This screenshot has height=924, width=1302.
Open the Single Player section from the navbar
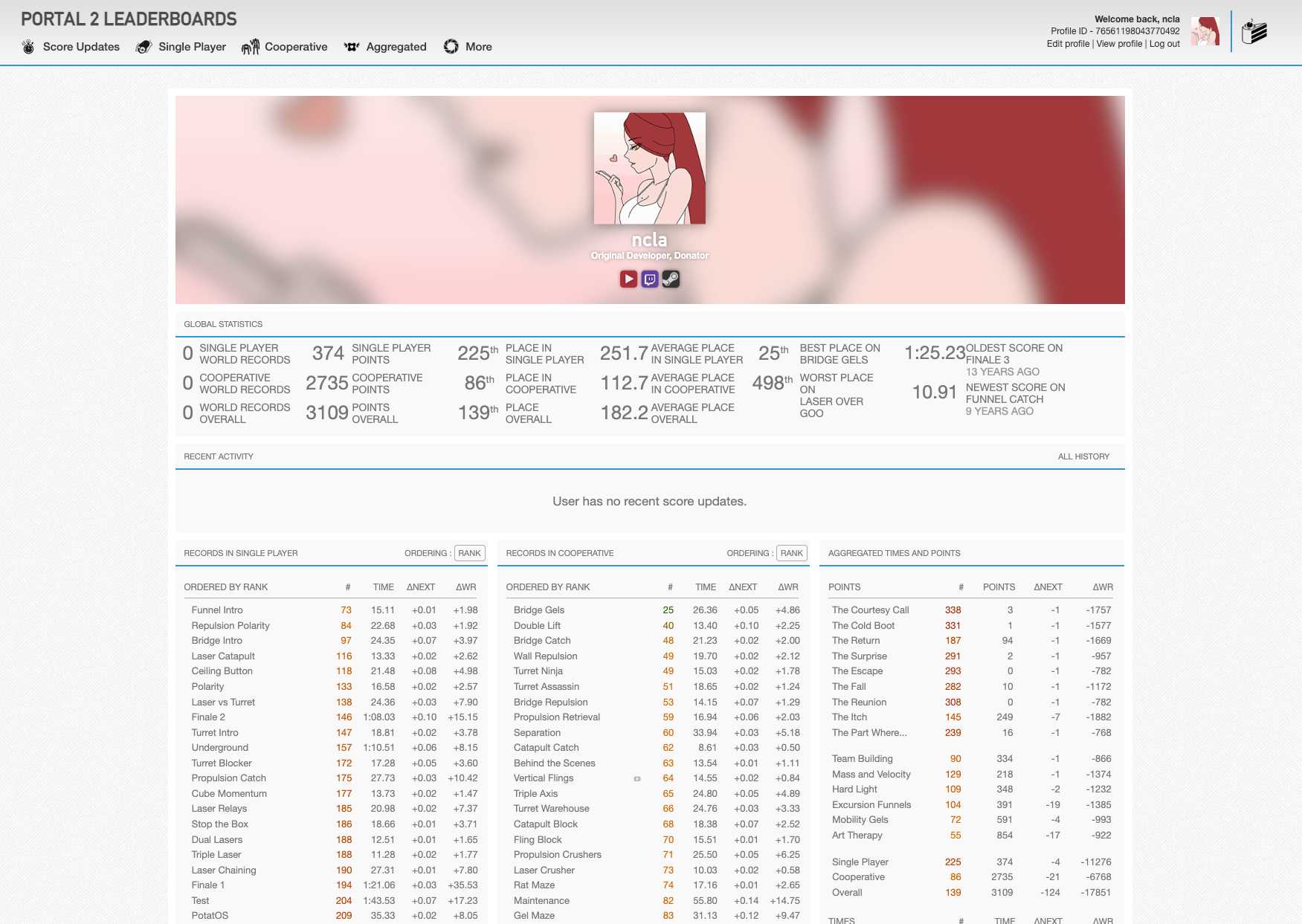click(x=192, y=46)
